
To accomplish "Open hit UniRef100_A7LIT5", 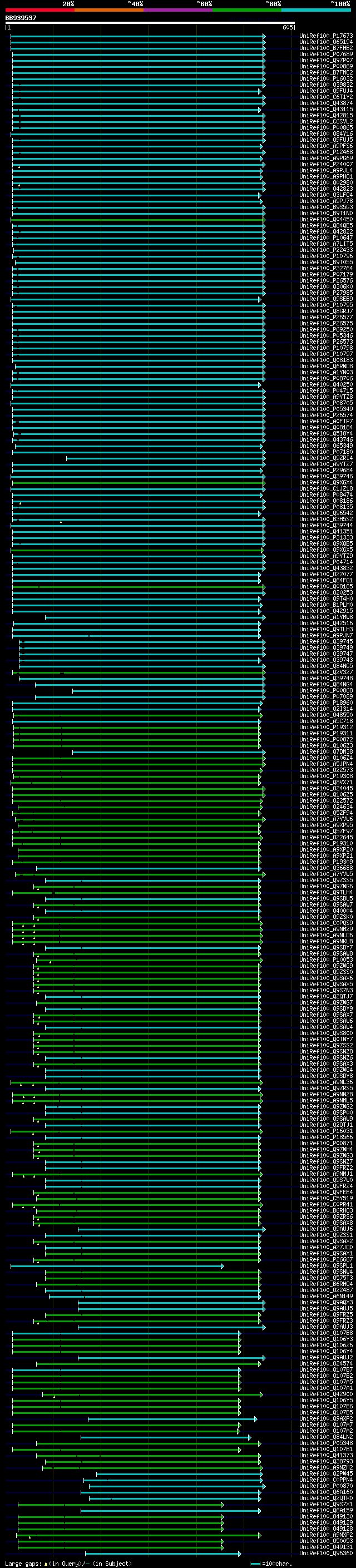I will pos(326,244).
